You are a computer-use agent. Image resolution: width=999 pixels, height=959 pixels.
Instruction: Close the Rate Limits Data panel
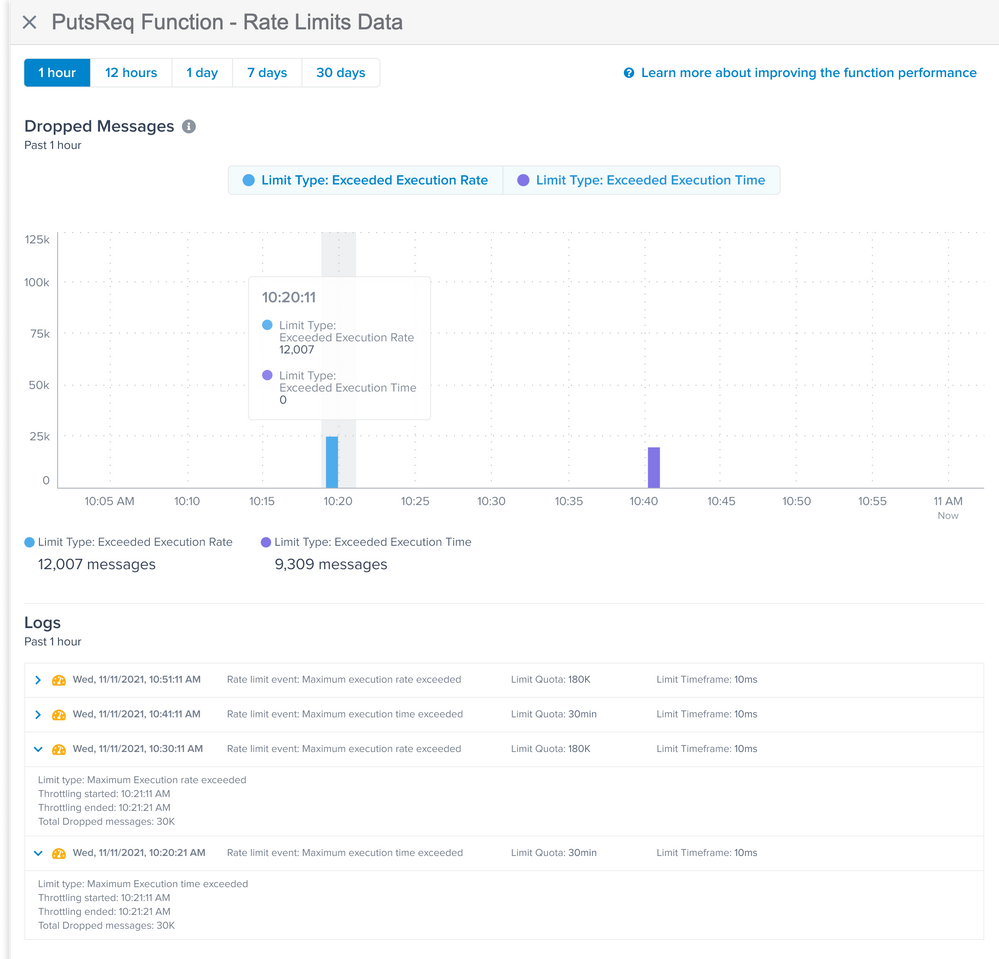tap(29, 22)
